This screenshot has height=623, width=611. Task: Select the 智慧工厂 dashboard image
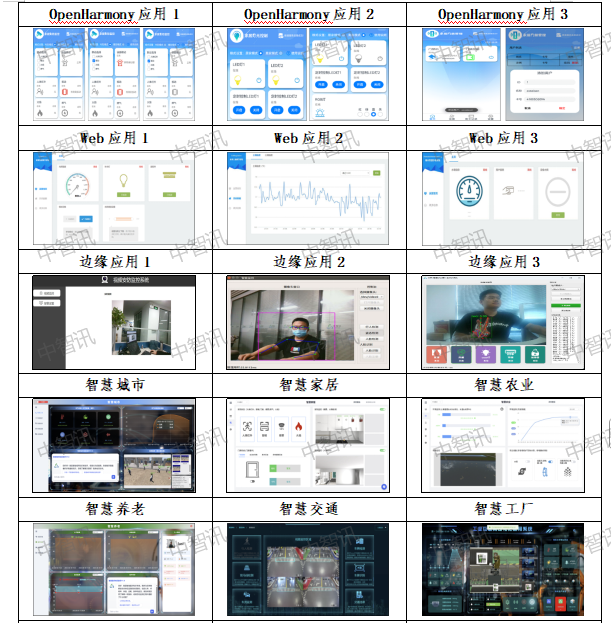(503, 568)
